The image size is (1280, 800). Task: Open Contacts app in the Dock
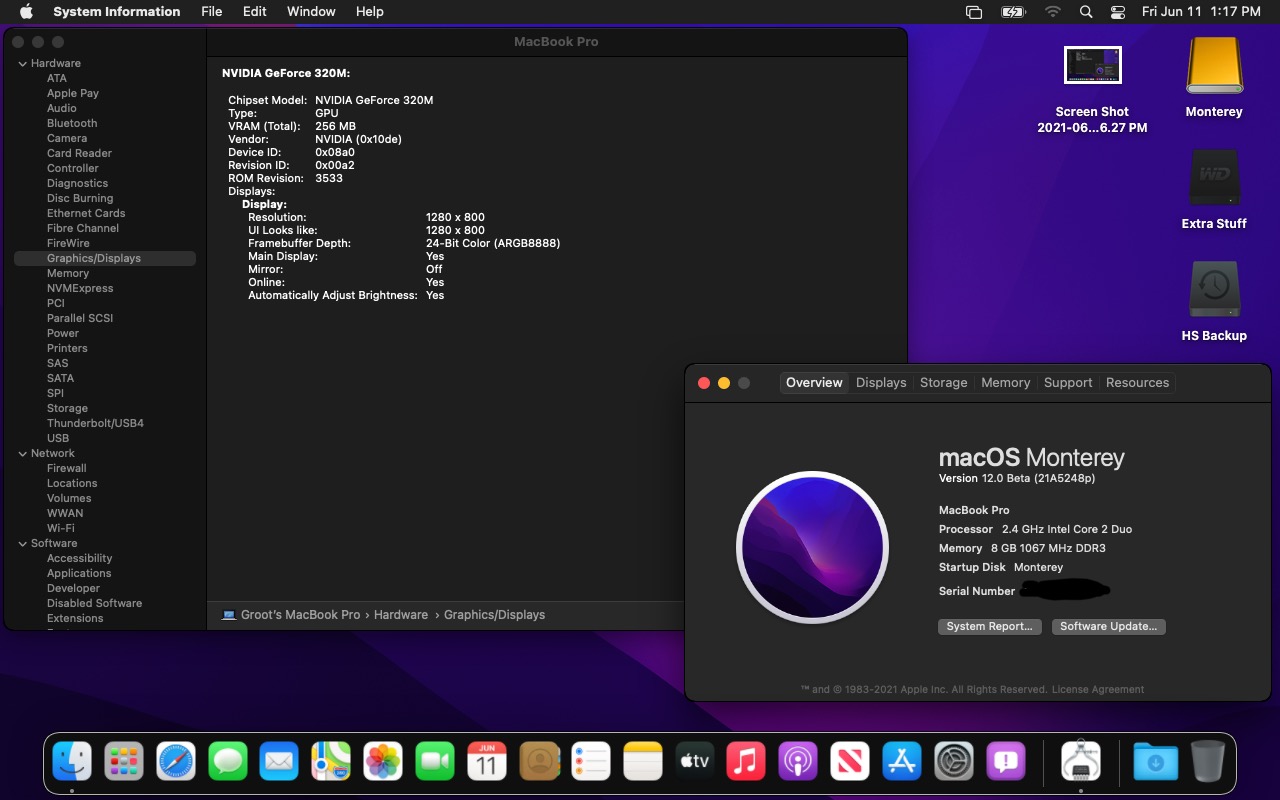tap(539, 762)
